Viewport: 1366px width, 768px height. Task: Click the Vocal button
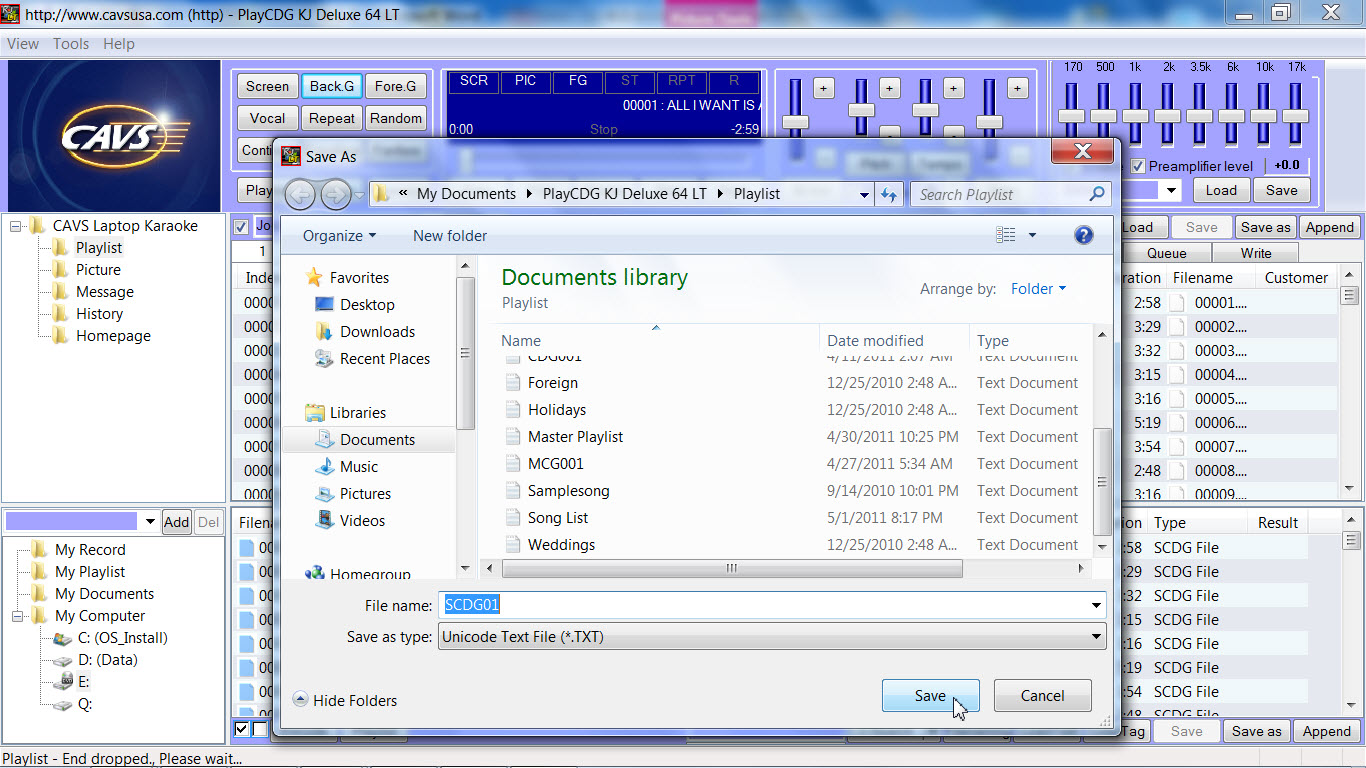coord(267,118)
